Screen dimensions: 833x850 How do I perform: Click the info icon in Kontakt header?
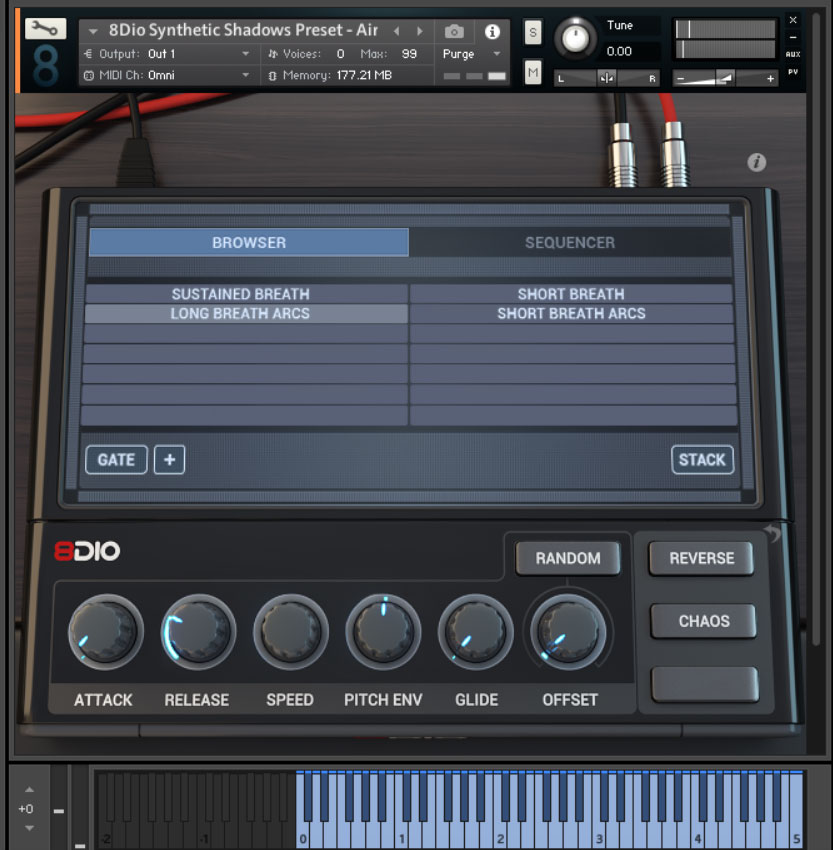(491, 31)
